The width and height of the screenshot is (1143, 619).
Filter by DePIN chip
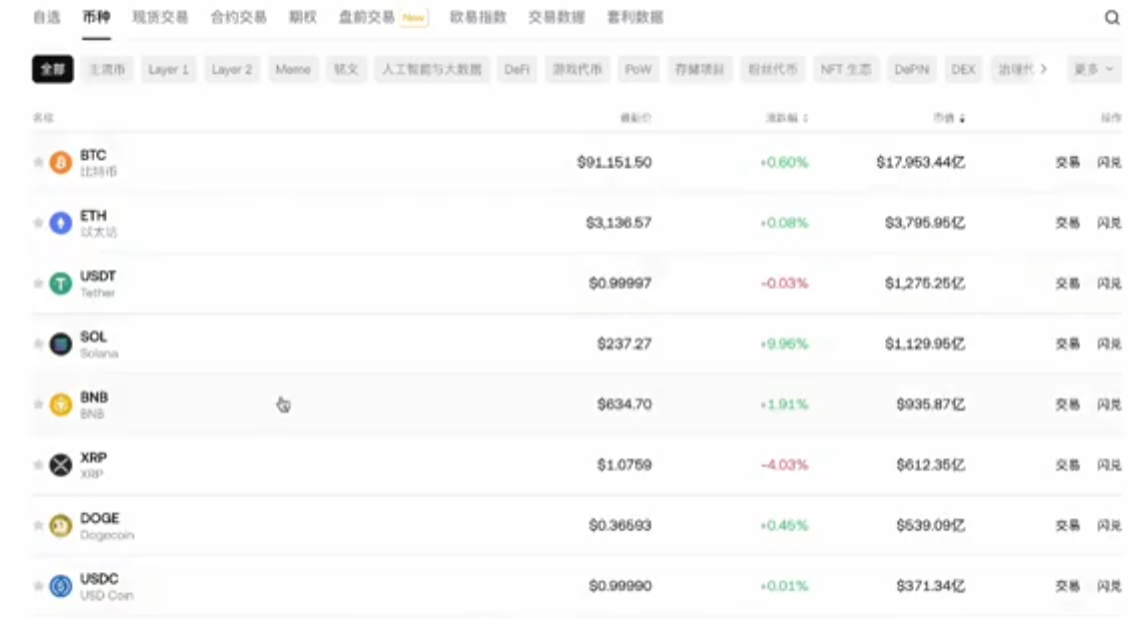(912, 69)
